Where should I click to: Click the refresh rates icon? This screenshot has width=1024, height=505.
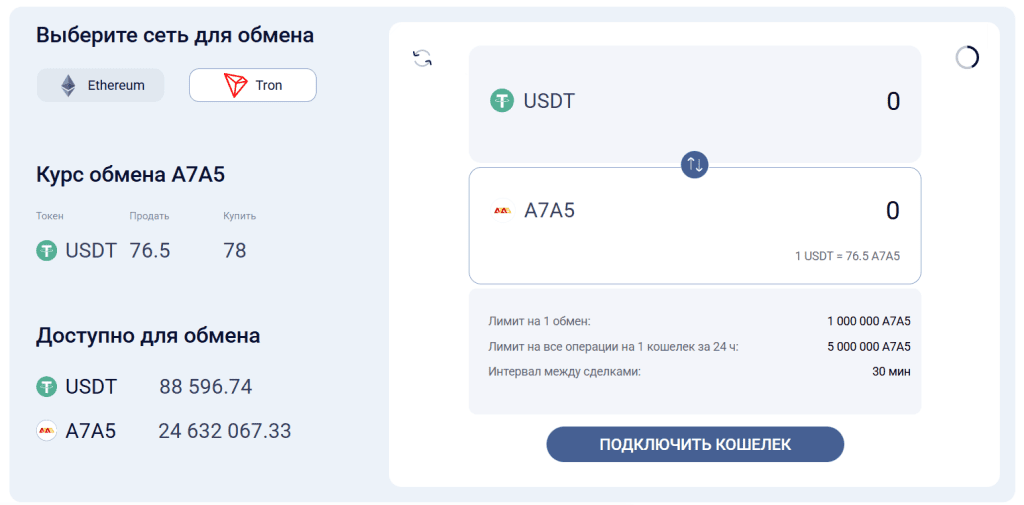point(423,59)
